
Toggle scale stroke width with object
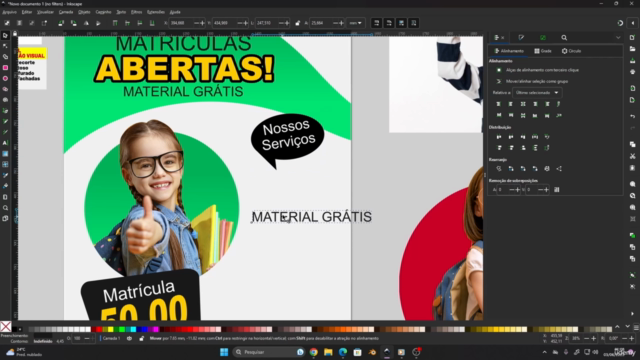click(x=376, y=23)
